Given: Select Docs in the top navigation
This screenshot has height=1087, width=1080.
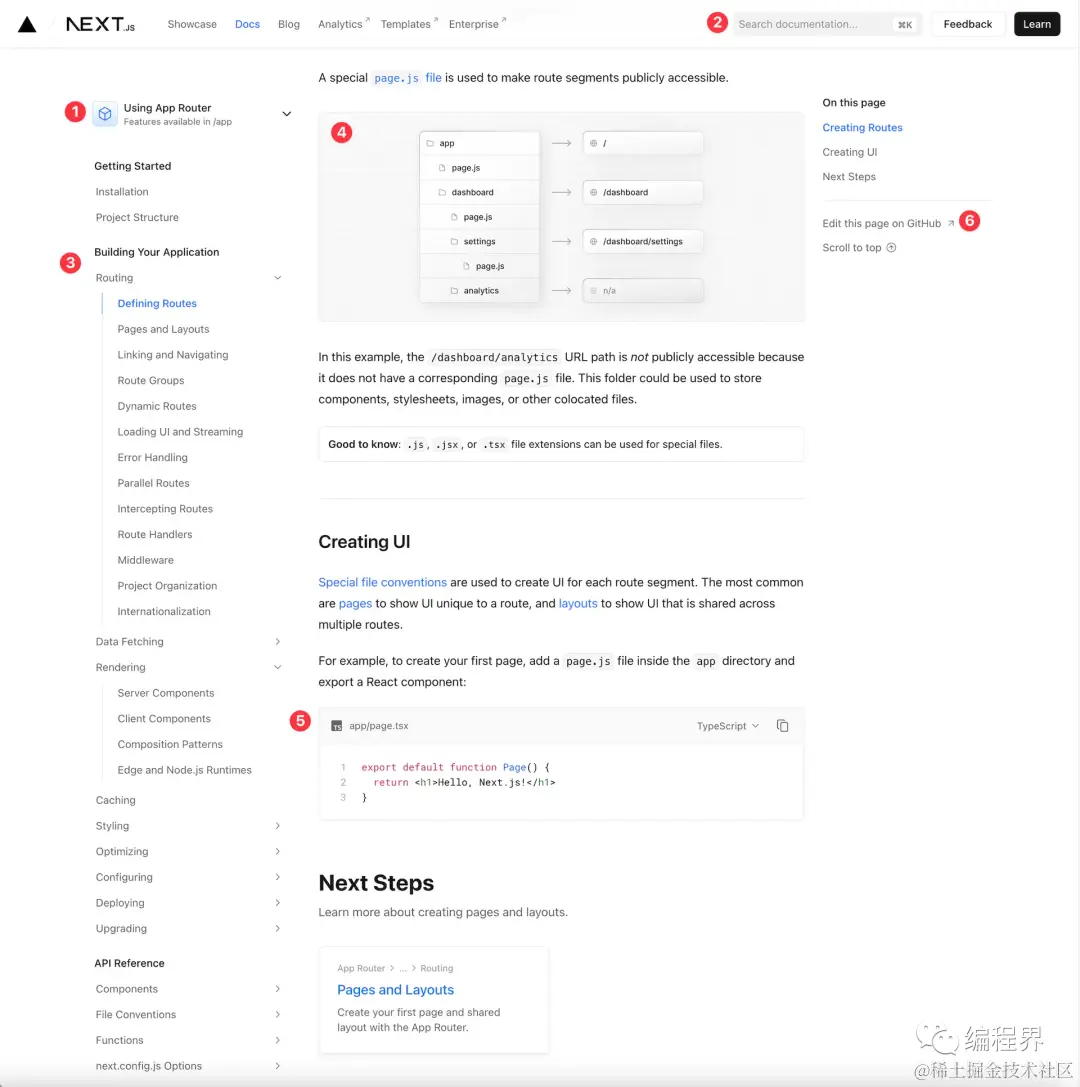Looking at the screenshot, I should pos(247,24).
